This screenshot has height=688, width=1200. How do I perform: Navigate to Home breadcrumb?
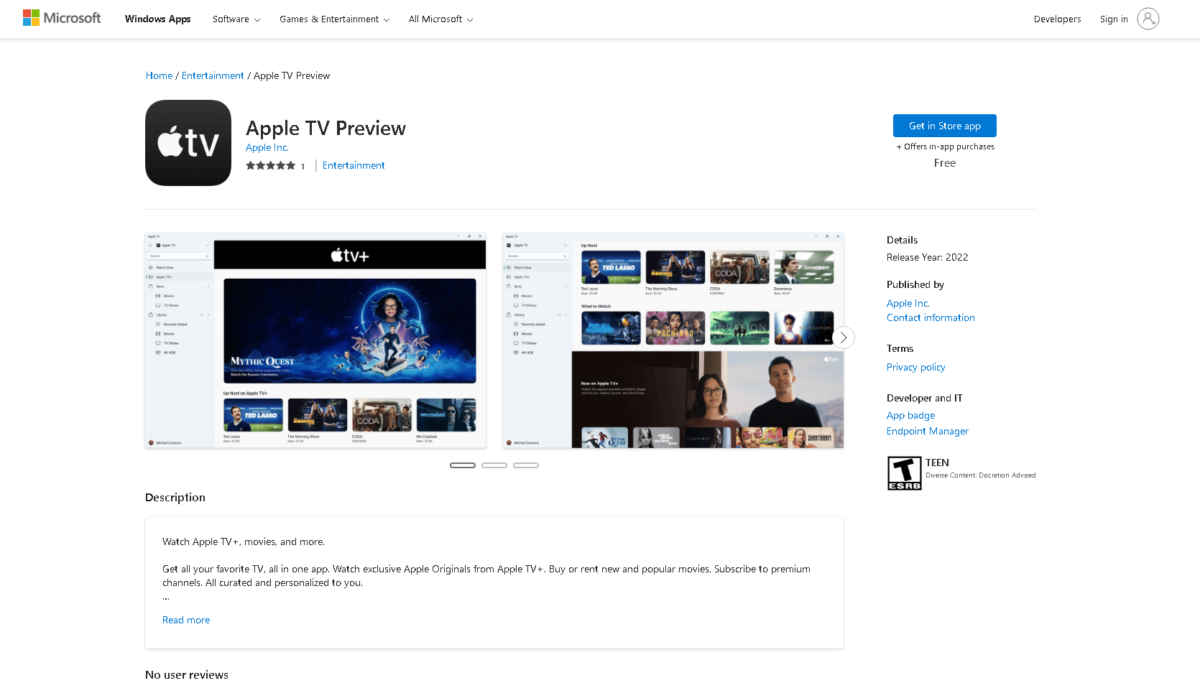point(159,76)
